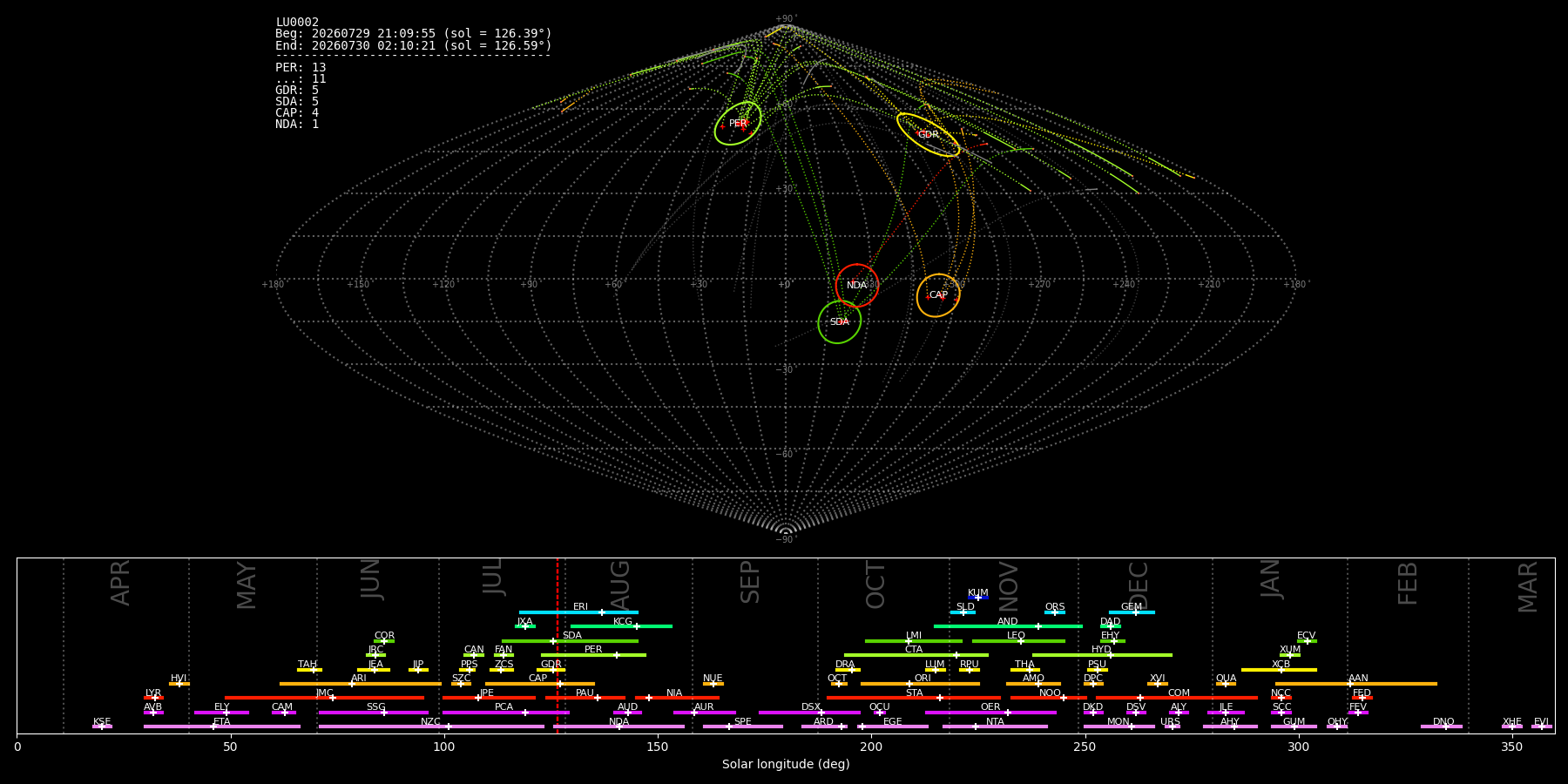Select the AAN shower bar in timeline
This screenshot has width=1568, height=784.
(1356, 684)
